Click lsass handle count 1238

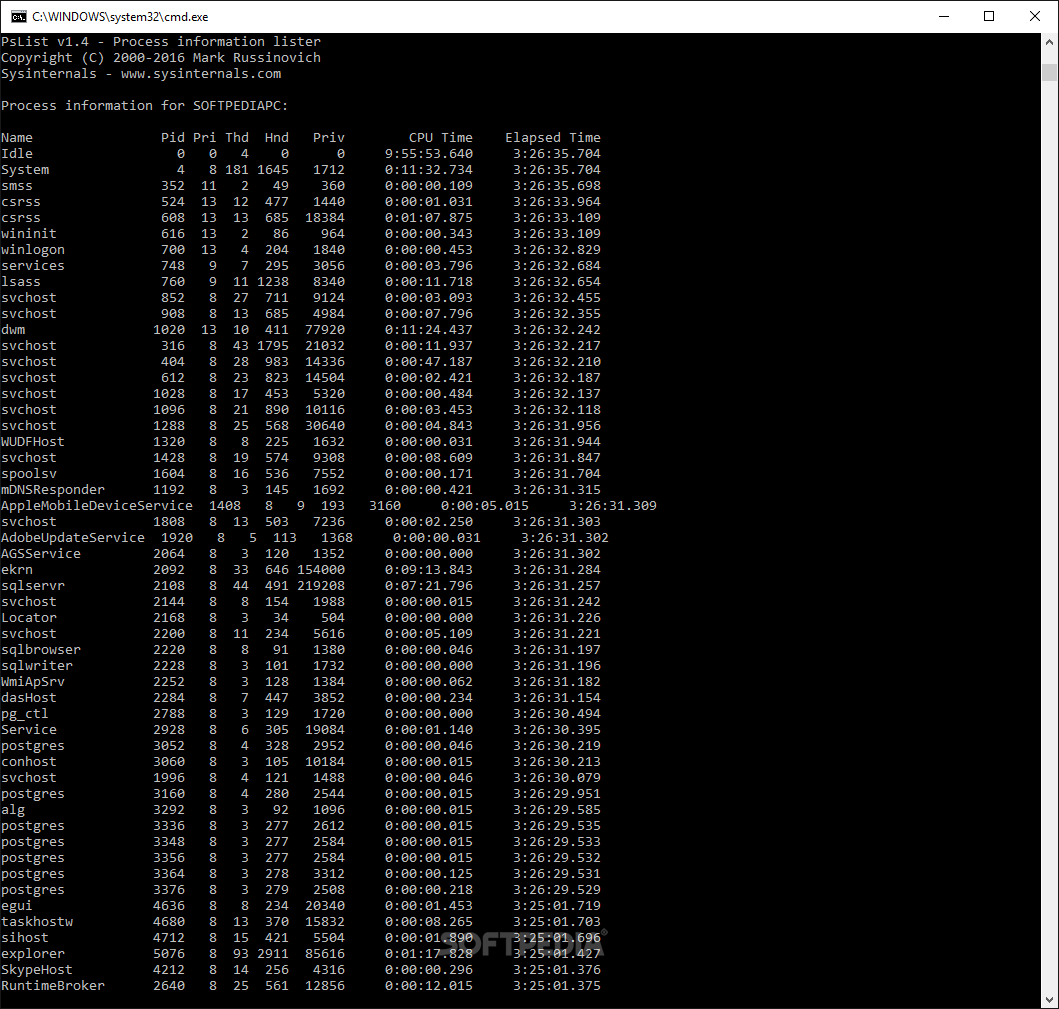click(x=273, y=282)
